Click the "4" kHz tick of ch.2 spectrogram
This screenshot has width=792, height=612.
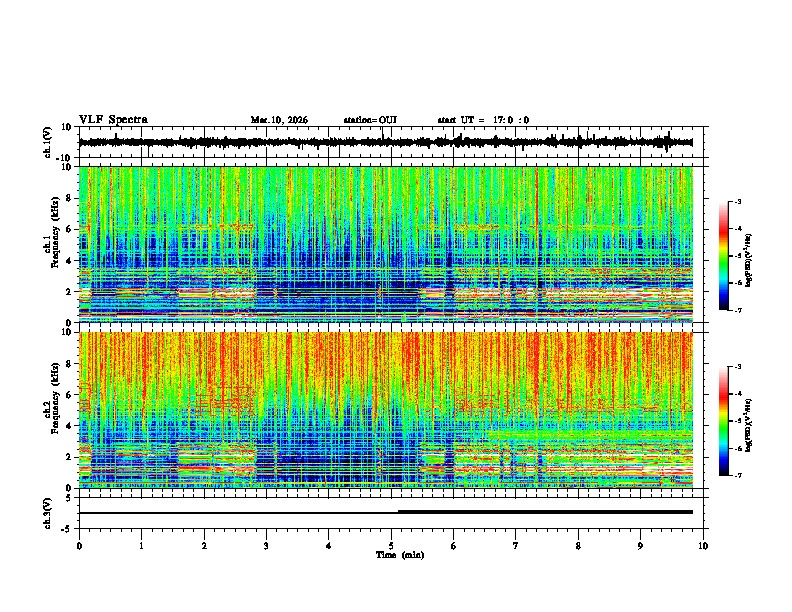click(69, 426)
